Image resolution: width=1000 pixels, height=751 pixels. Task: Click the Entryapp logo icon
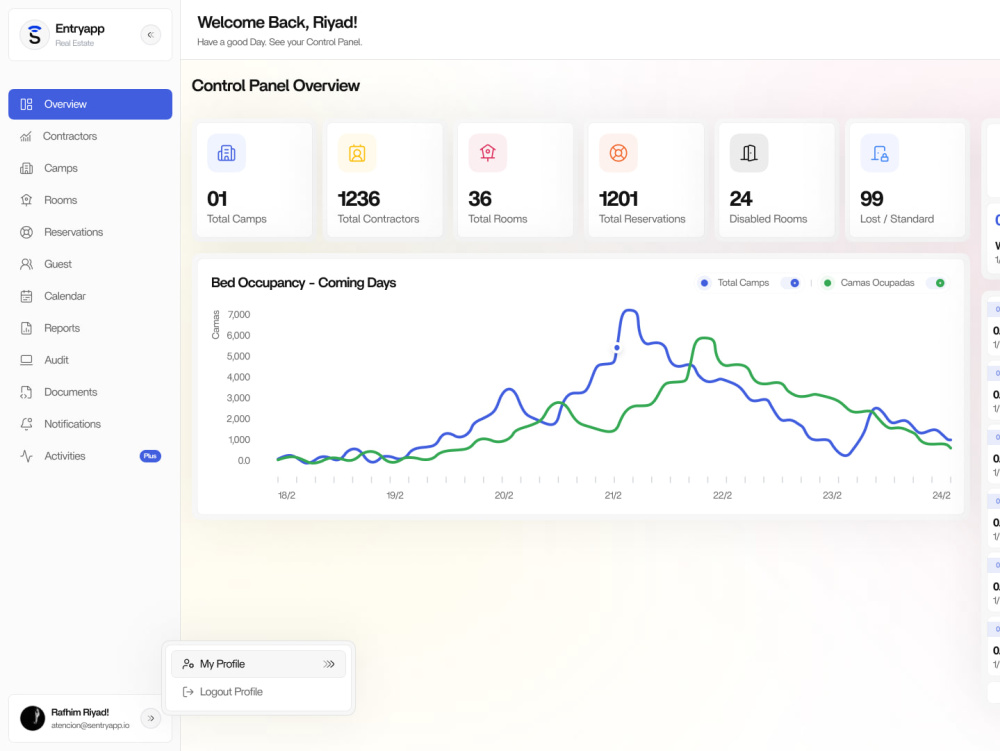pos(34,35)
